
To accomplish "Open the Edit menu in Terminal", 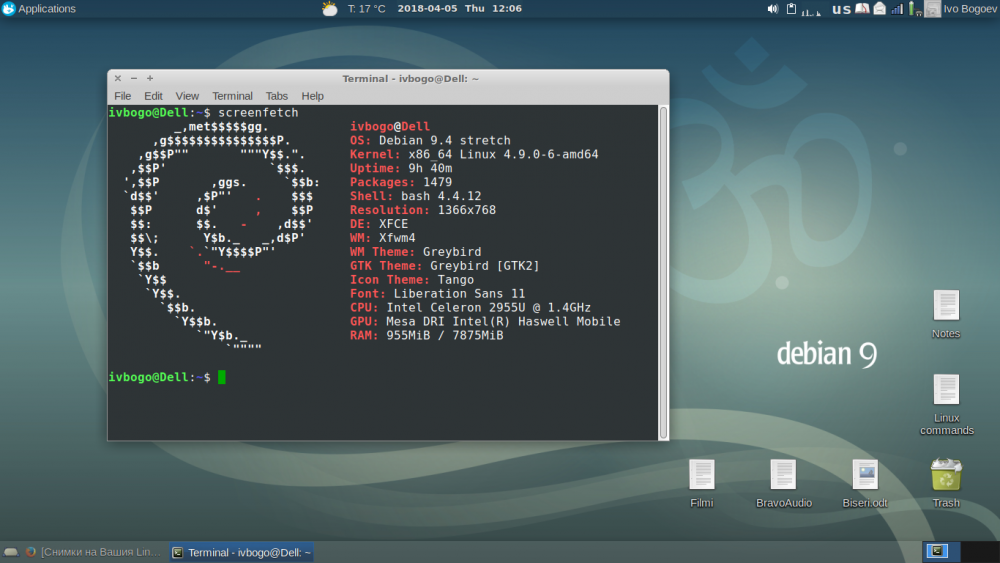I will click(x=153, y=96).
